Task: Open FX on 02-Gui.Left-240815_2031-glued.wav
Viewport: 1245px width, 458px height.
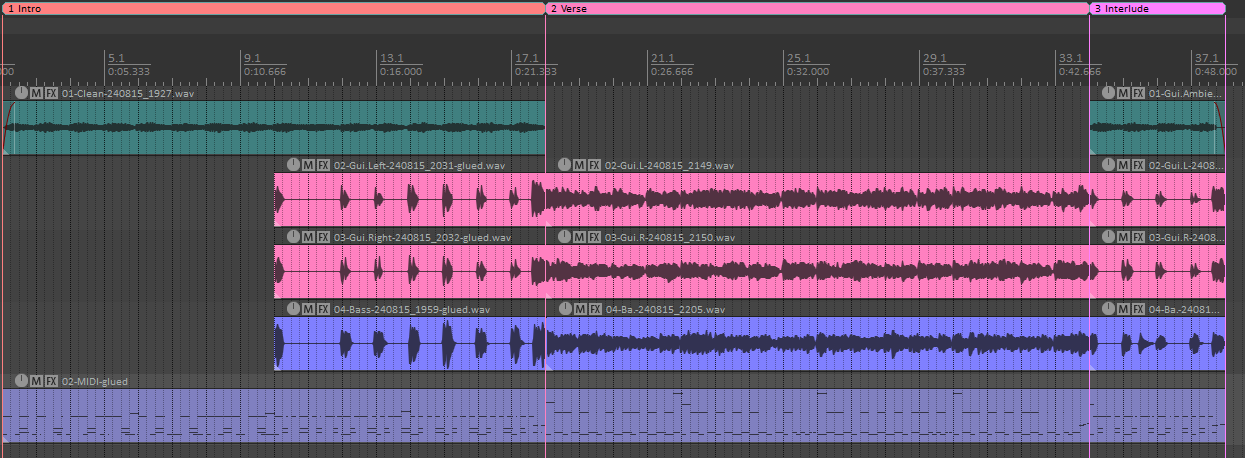Action: pos(323,165)
